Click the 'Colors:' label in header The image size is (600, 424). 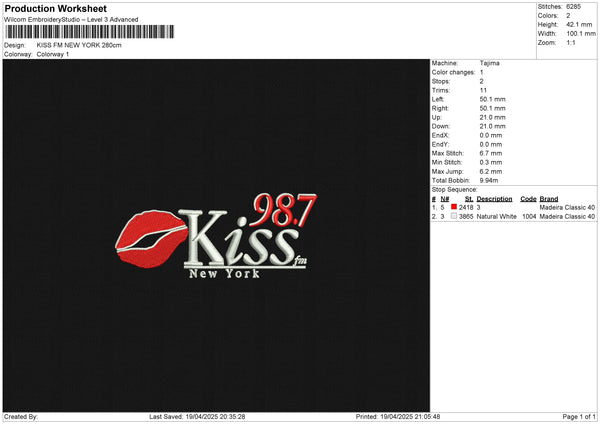pyautogui.click(x=548, y=16)
